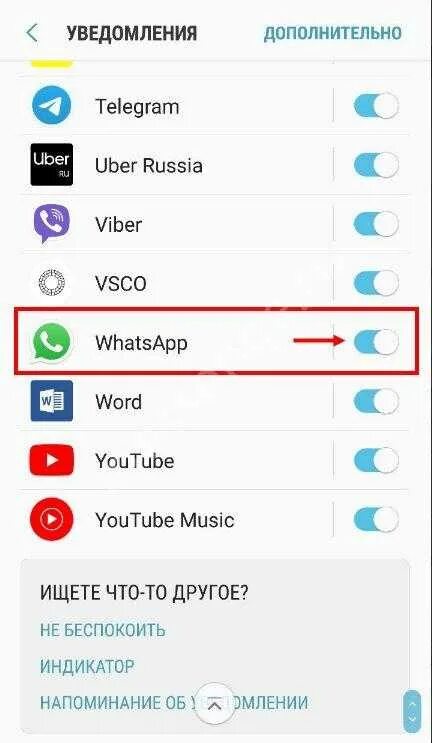Screen dimensions: 432x743
Task: Open НАПОМИНАНИЕ ОБ УВЕДОМЛЕНИИ link
Action: [174, 702]
